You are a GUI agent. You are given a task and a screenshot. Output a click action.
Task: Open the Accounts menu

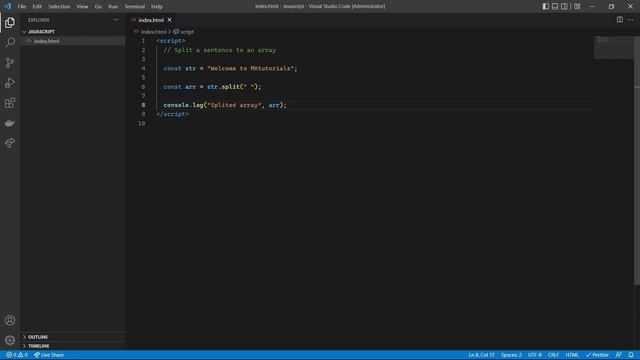point(10,320)
